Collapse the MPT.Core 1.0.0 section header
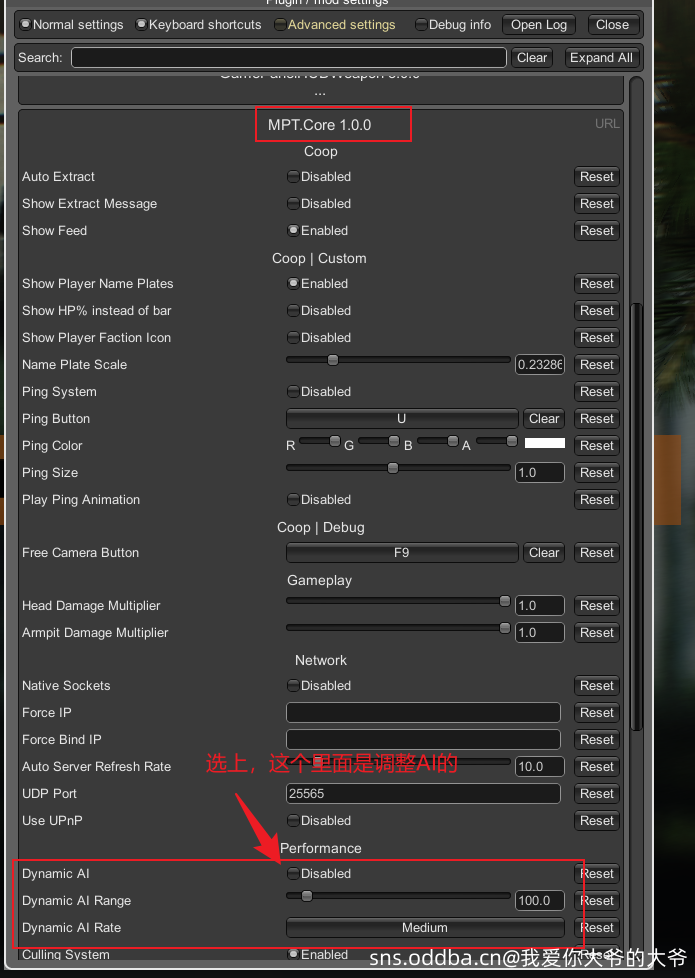Image resolution: width=695 pixels, height=978 pixels. tap(319, 125)
